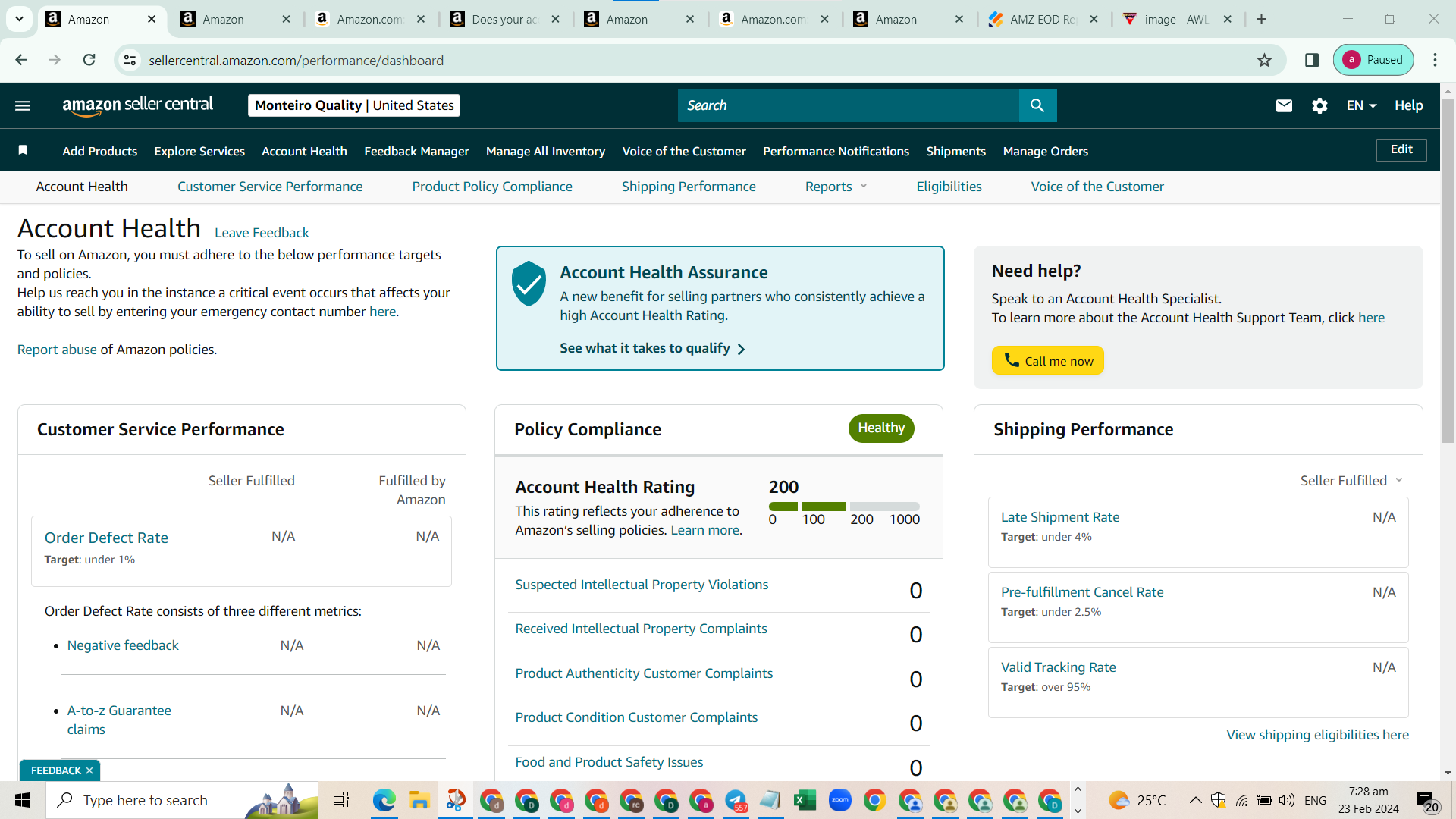Viewport: 1456px width, 819px height.
Task: Open the hamburger navigation menu
Action: point(23,105)
